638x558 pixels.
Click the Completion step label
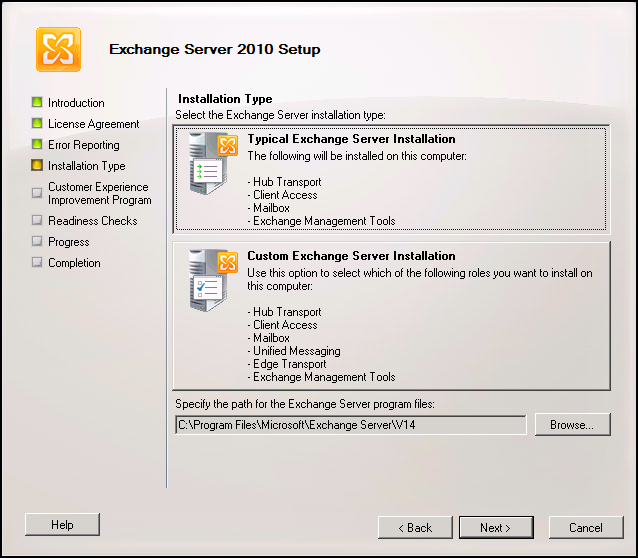tap(74, 263)
